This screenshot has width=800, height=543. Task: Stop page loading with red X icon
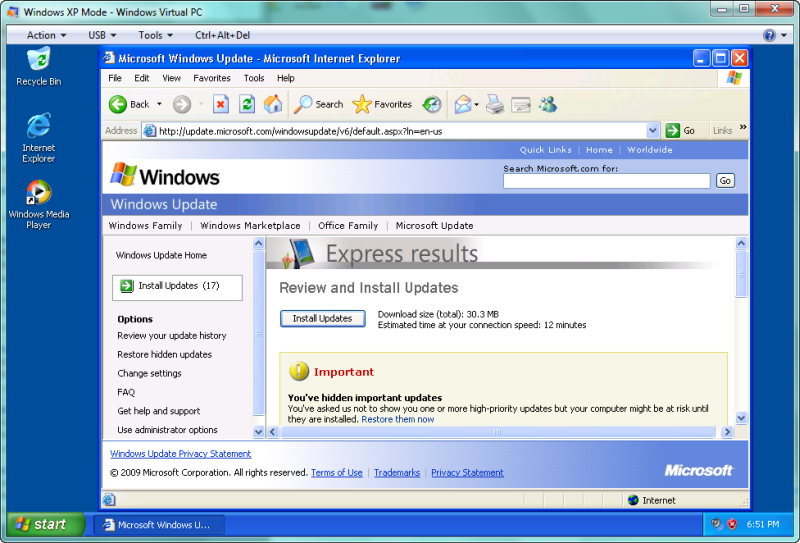coord(220,104)
